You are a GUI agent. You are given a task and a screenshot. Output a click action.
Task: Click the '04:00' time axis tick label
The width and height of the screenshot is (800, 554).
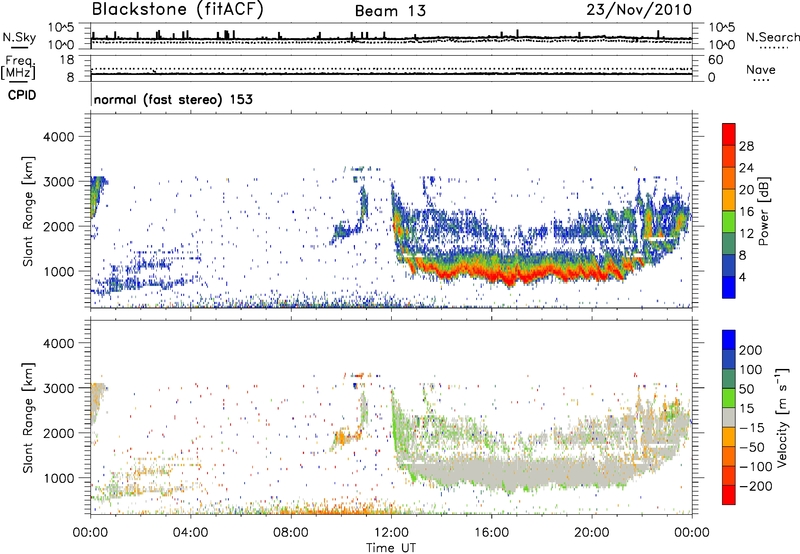[191, 533]
